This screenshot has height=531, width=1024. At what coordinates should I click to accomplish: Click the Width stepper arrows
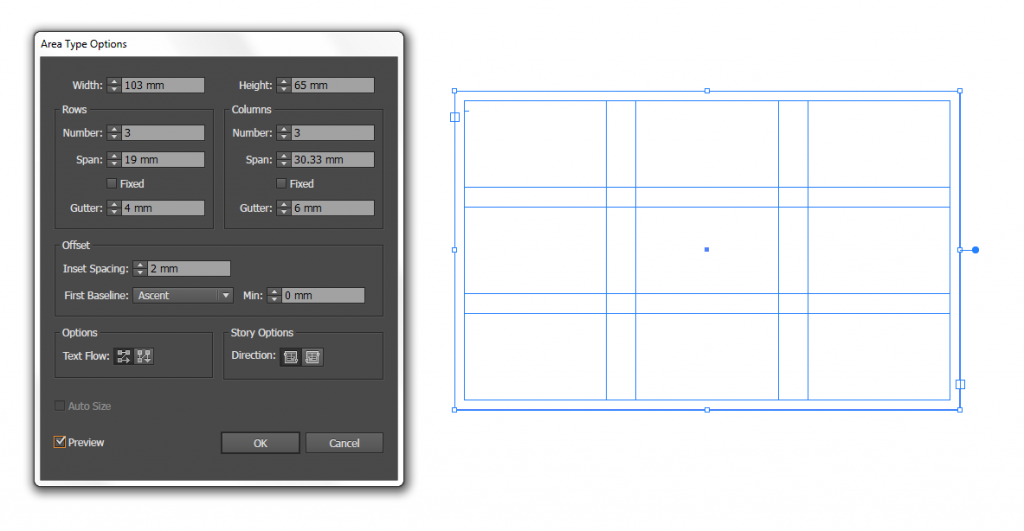[114, 86]
